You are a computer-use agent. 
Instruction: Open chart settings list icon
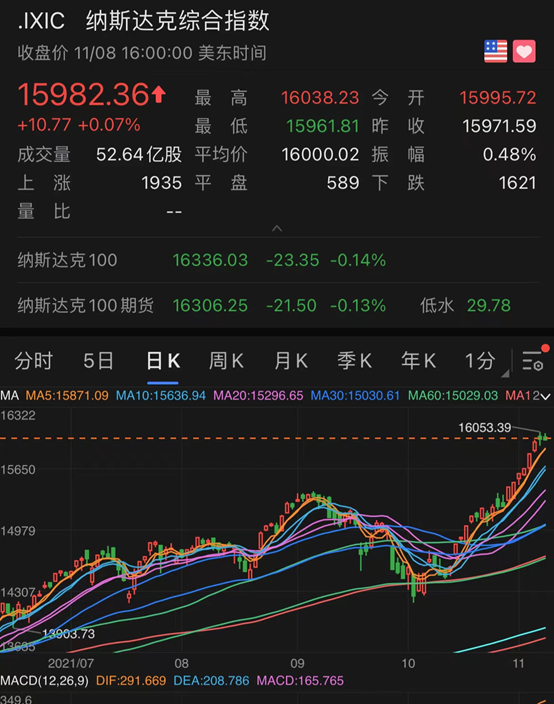533,361
